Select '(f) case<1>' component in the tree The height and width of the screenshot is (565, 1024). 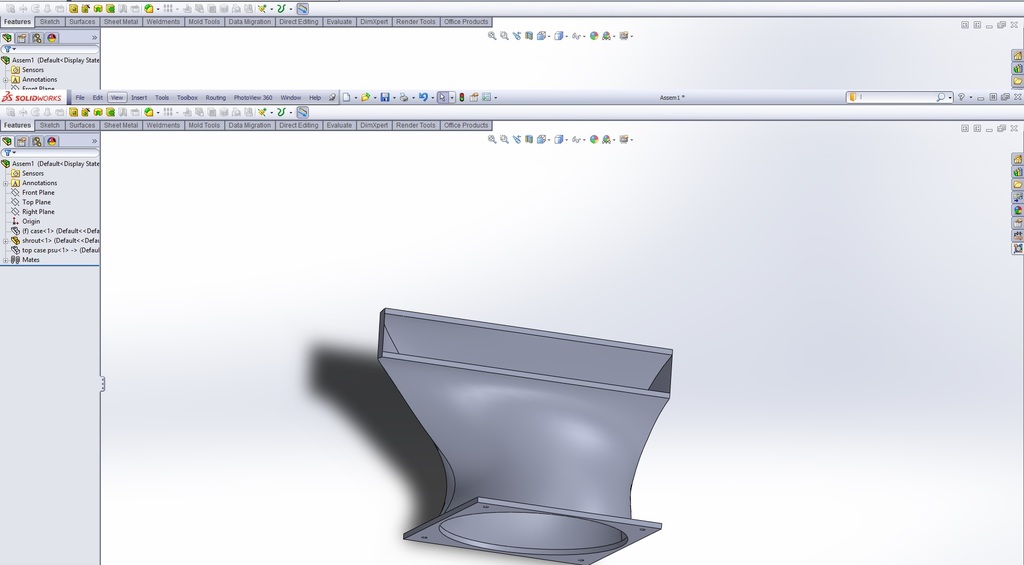tap(61, 231)
